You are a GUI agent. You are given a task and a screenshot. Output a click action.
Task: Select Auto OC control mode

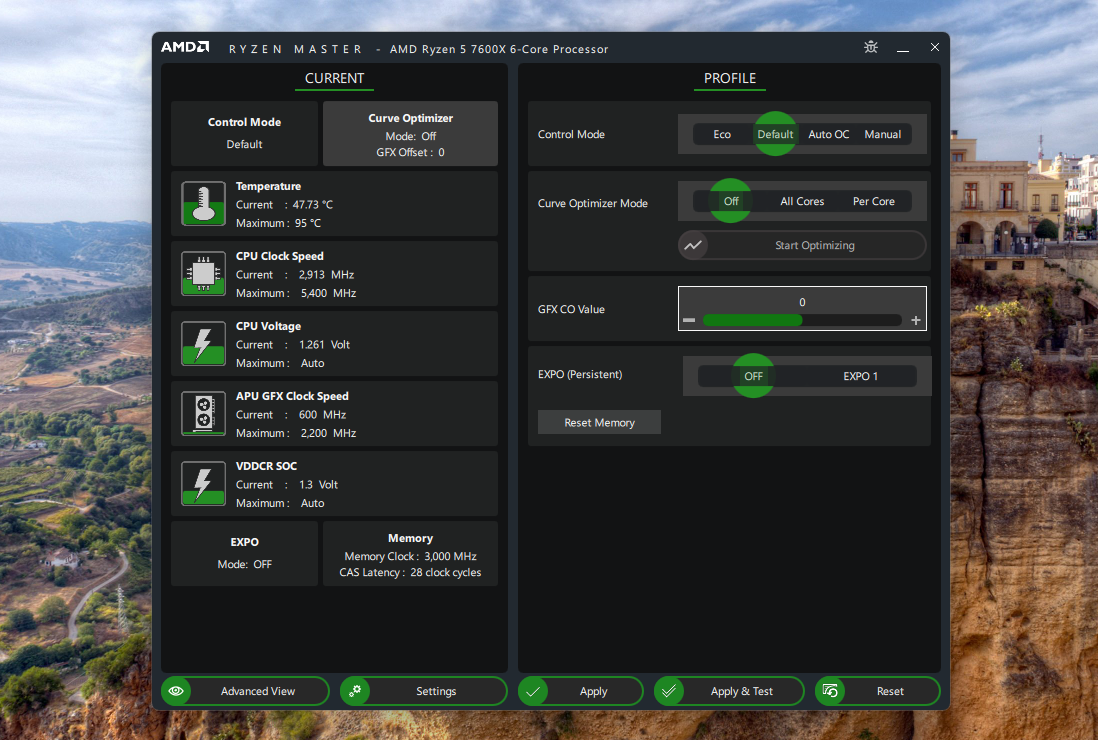point(828,134)
